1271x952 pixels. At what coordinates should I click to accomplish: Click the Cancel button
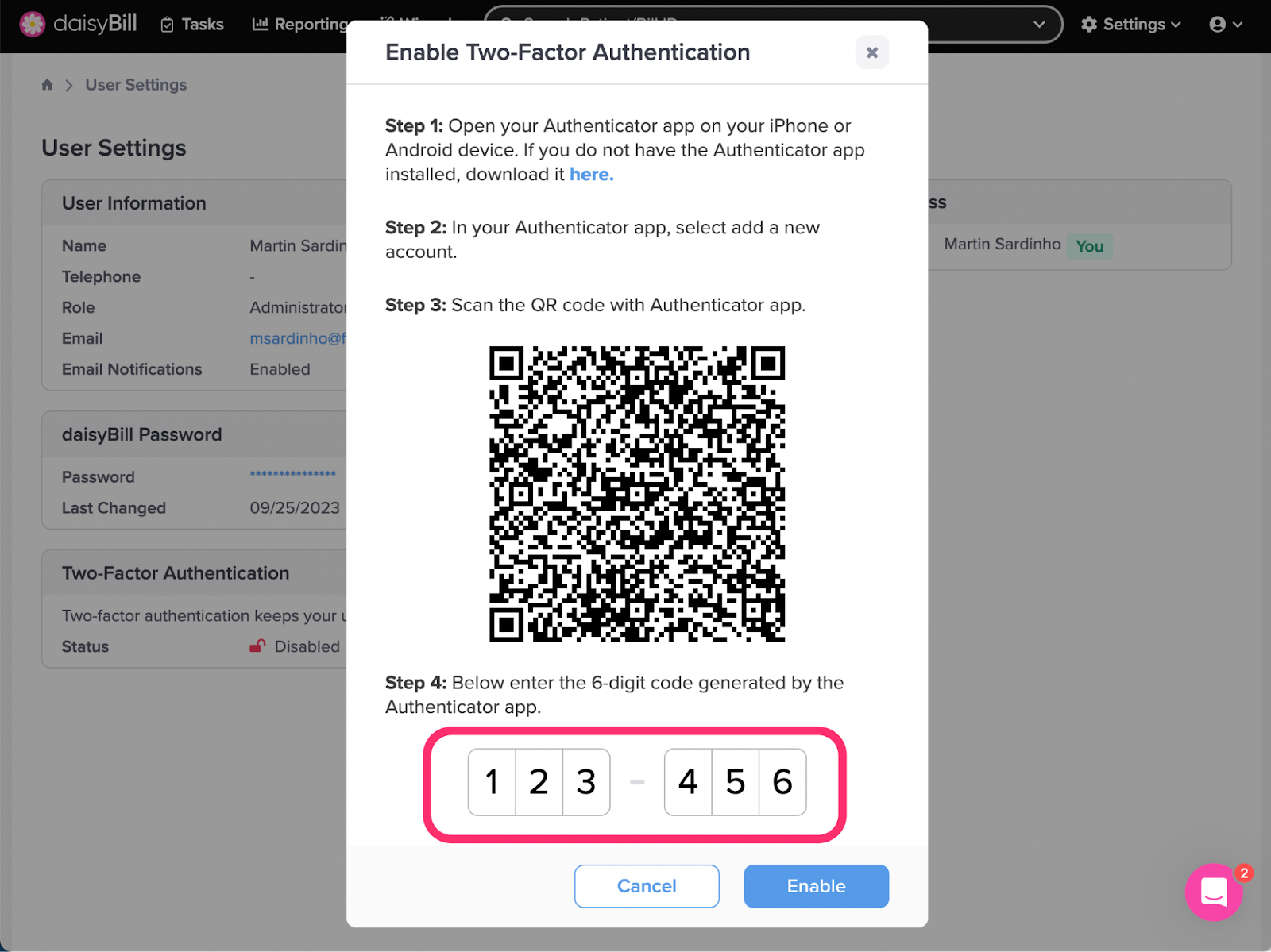tap(647, 886)
